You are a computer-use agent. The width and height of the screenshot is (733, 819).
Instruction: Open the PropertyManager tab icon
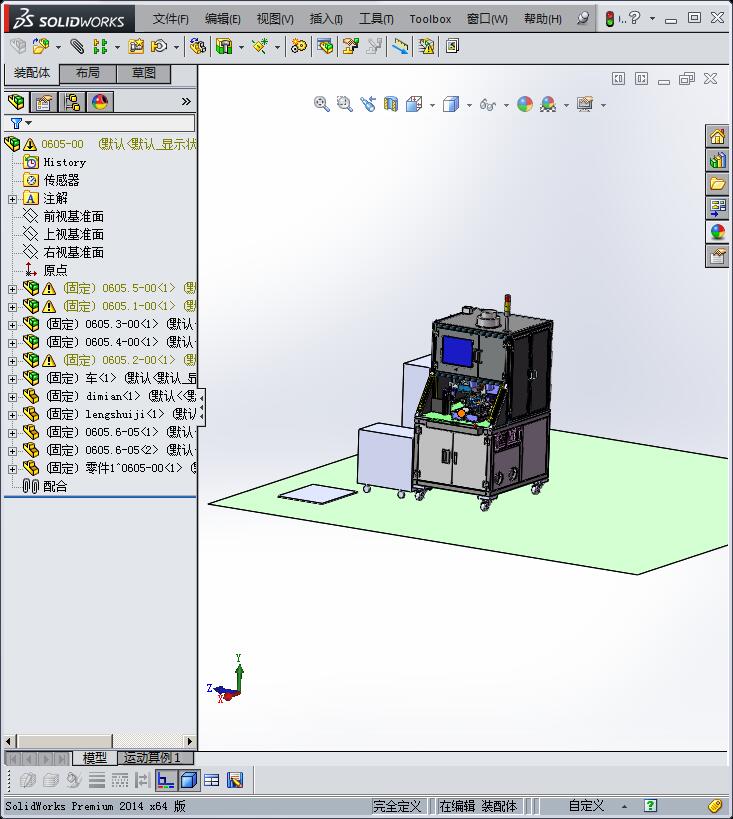coord(44,101)
